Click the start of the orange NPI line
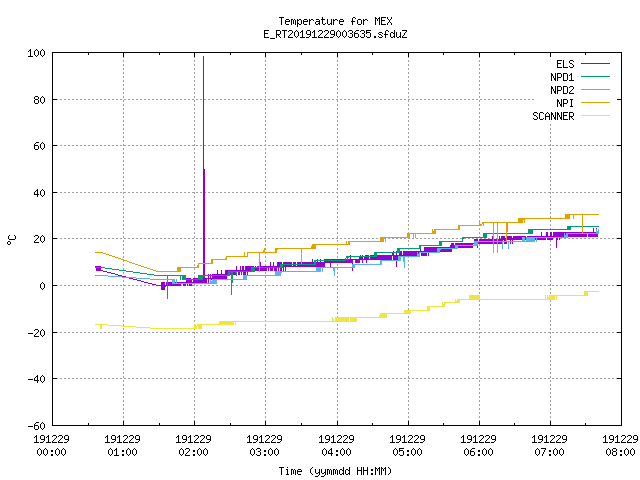Image resolution: width=640 pixels, height=480 pixels. tap(96, 252)
